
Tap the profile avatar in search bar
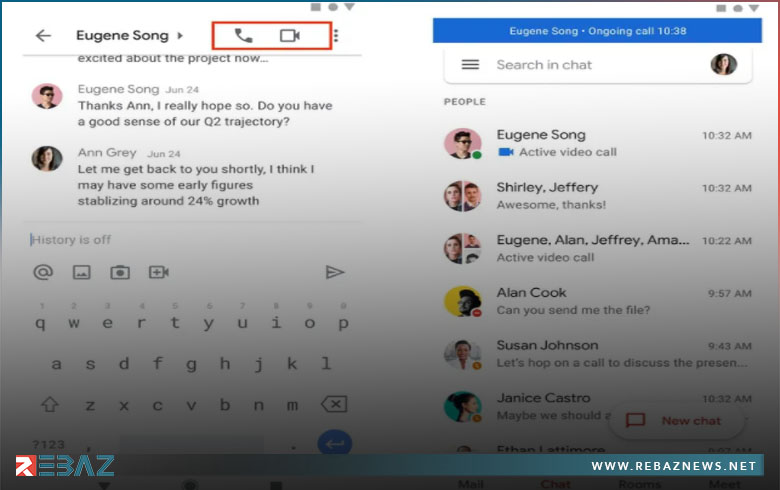723,65
